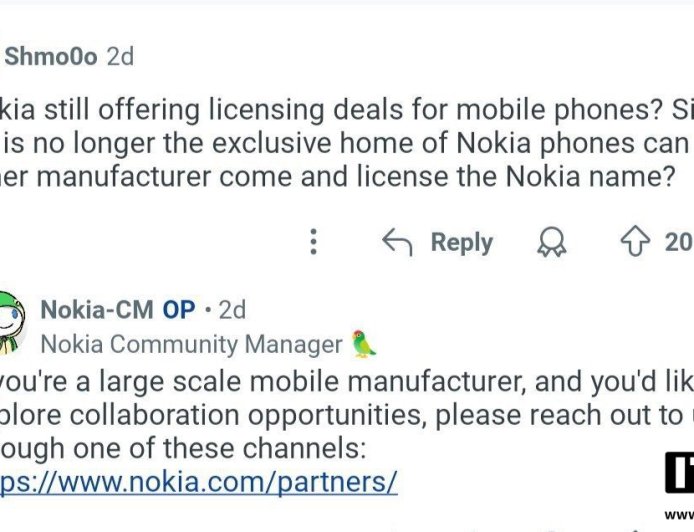Open Nokia-CM's user profile
The image size is (694, 532).
pos(97,310)
